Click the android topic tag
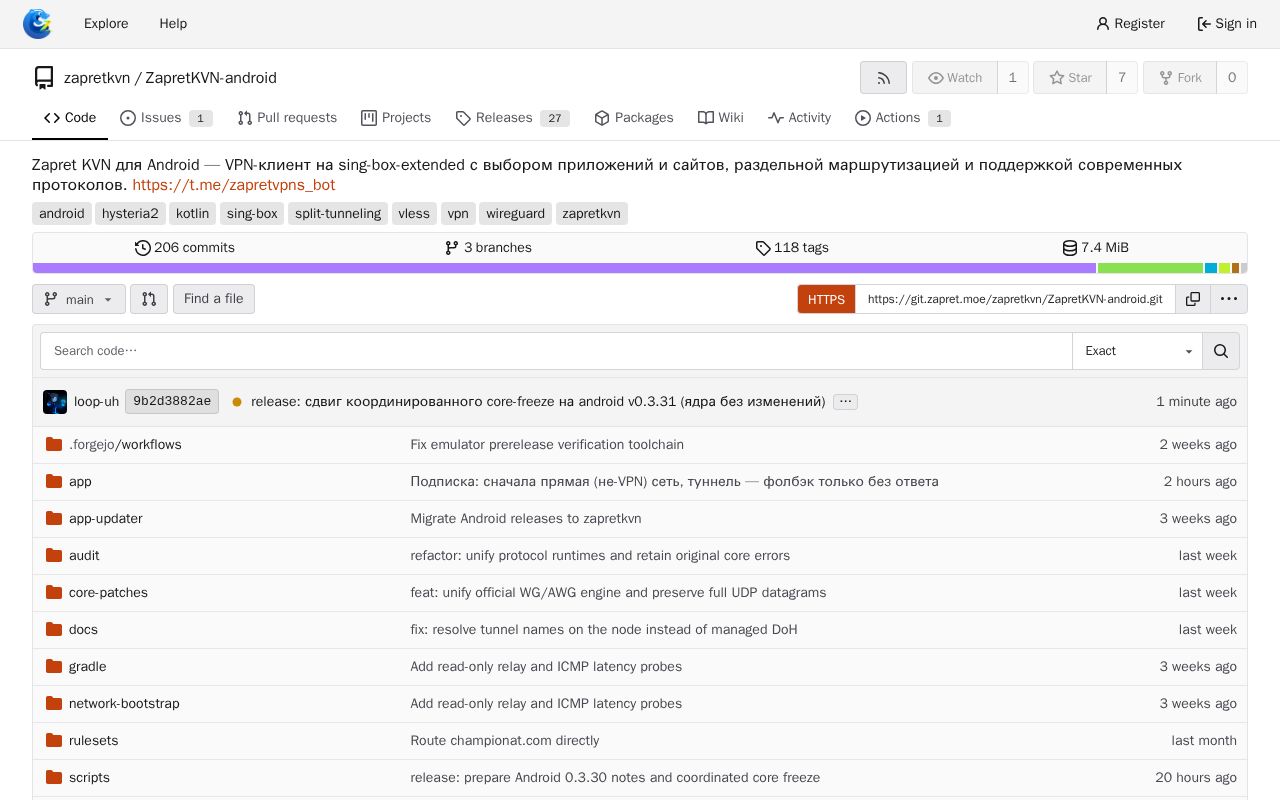 62,214
